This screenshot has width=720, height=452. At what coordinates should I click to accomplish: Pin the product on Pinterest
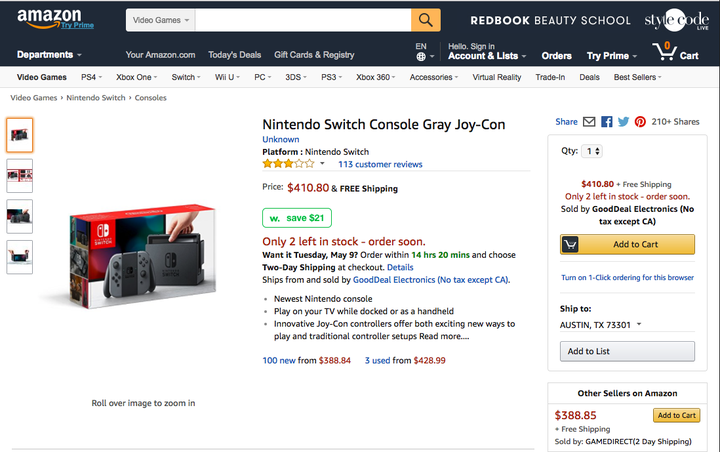click(x=640, y=122)
